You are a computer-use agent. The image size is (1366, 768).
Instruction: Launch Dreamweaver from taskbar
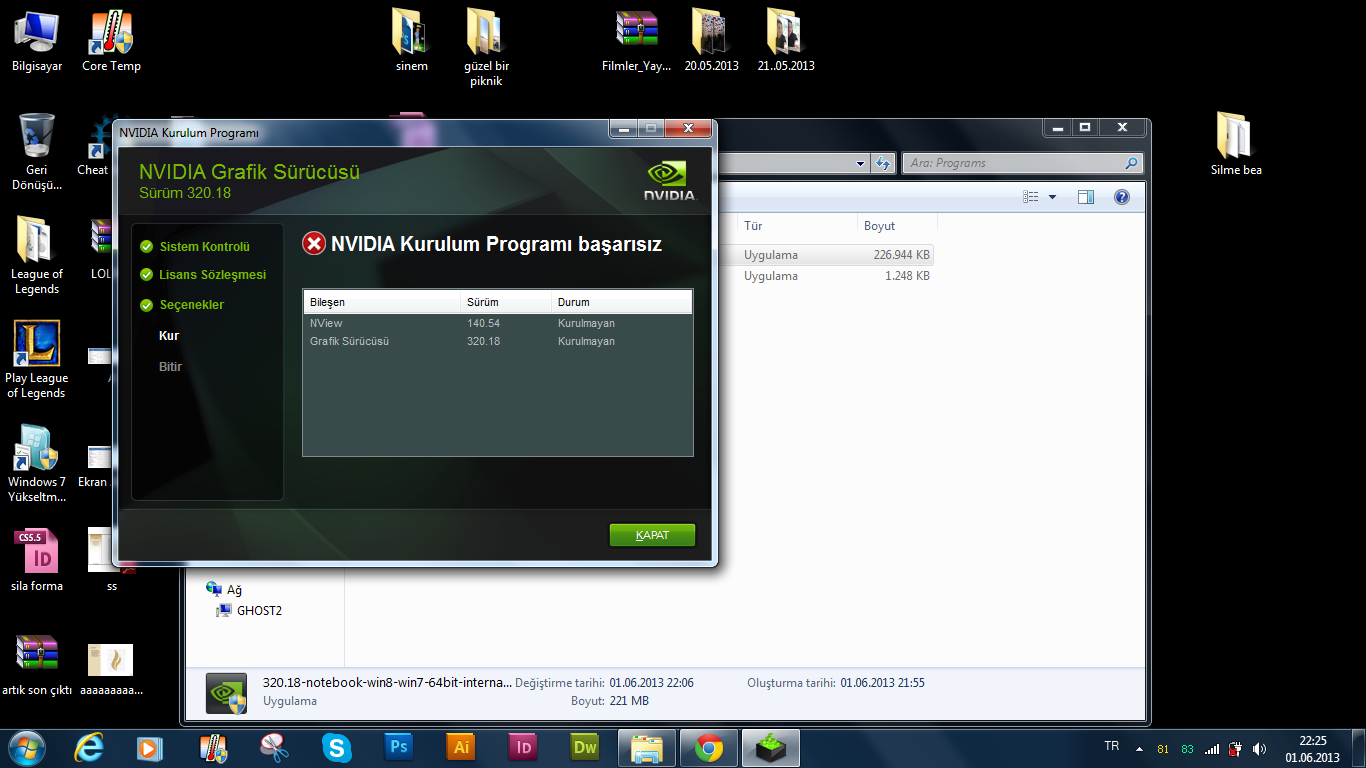584,747
